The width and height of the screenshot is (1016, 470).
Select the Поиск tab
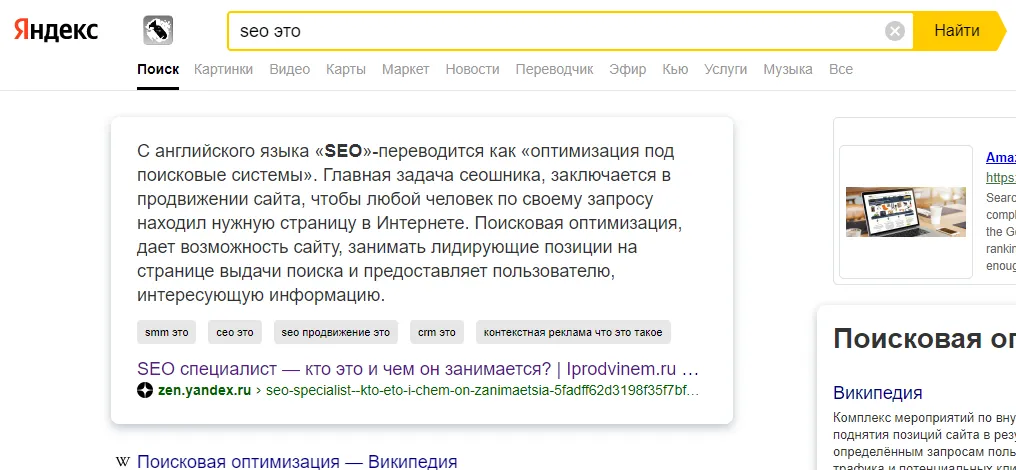158,69
